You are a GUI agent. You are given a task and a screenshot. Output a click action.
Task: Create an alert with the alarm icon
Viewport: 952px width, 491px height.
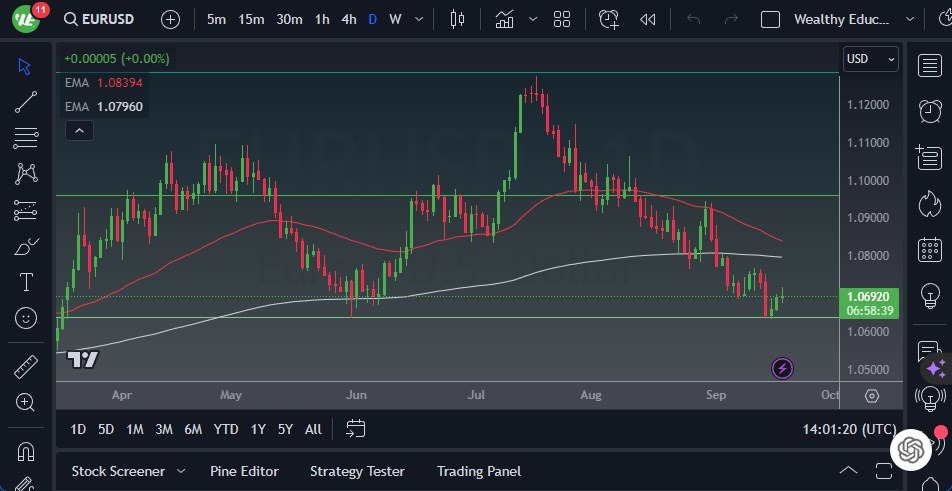(609, 19)
